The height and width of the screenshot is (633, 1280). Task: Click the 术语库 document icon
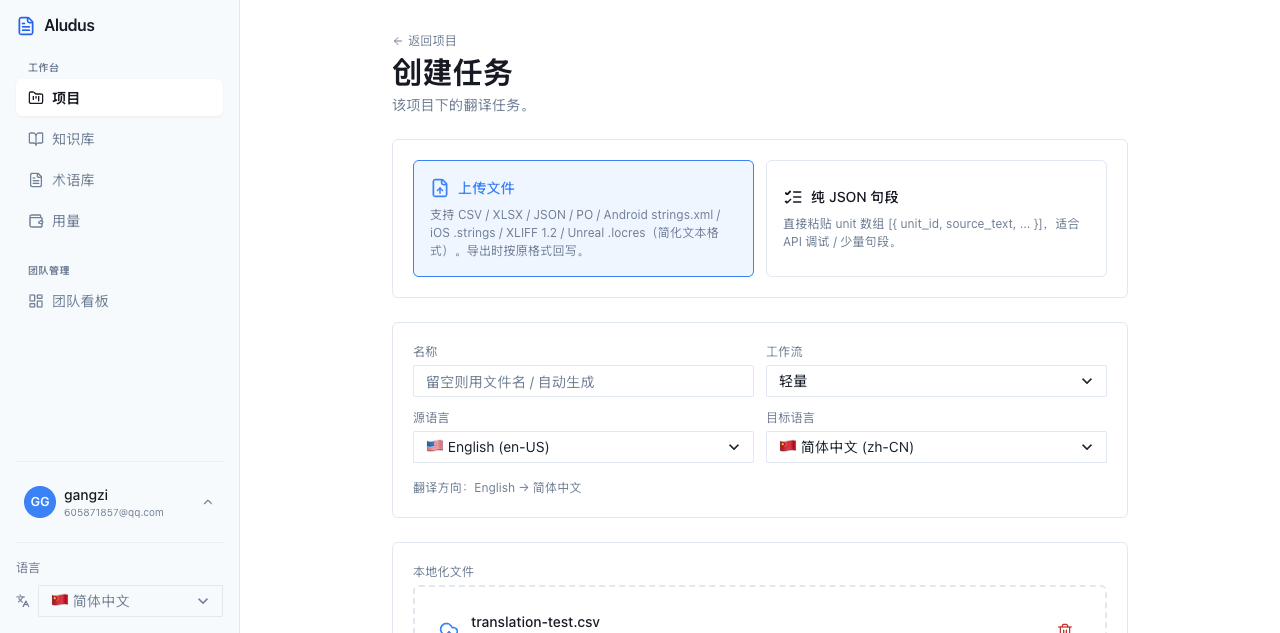click(x=36, y=180)
